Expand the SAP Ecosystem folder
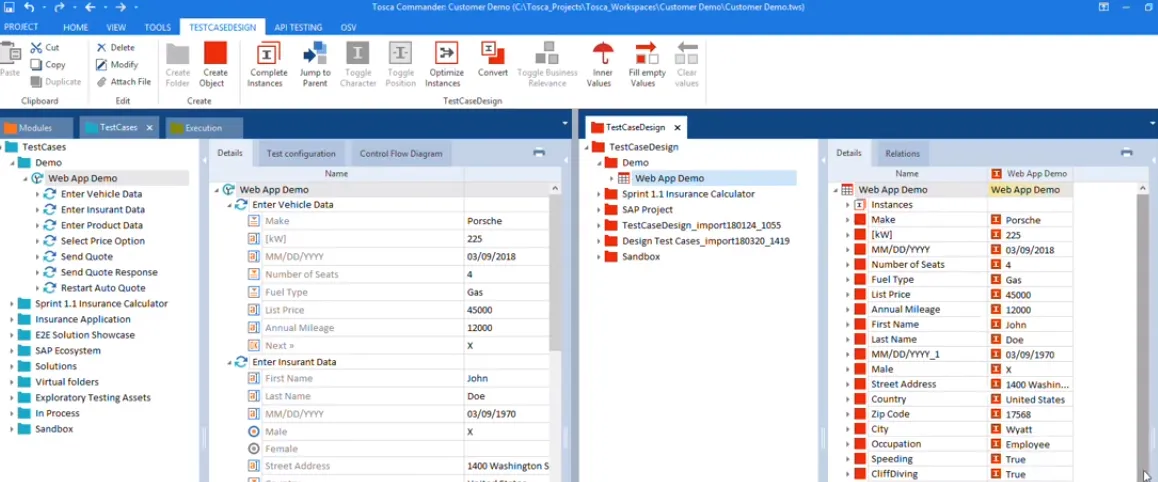 pyautogui.click(x=12, y=351)
